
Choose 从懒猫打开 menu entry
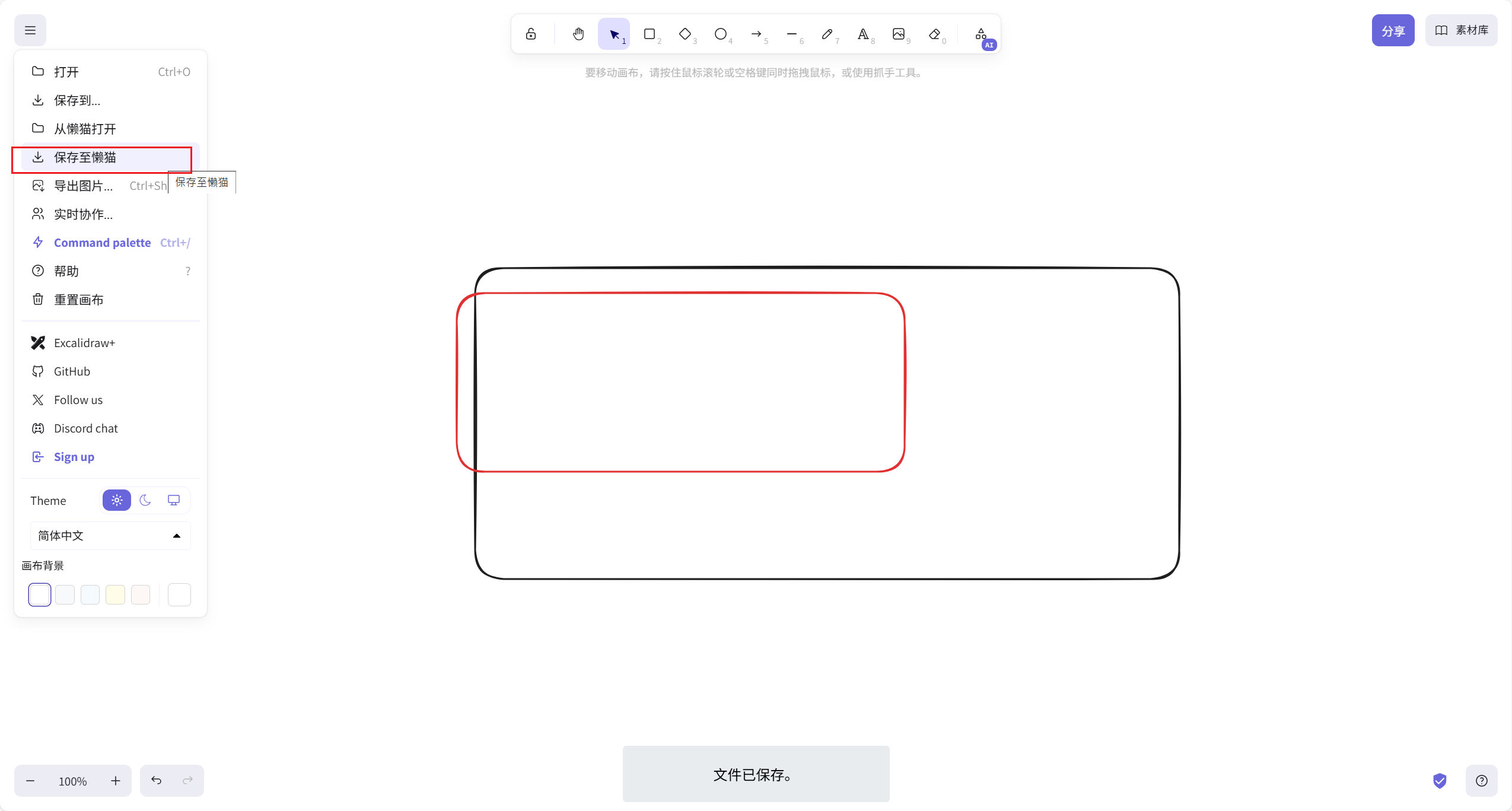click(110, 129)
